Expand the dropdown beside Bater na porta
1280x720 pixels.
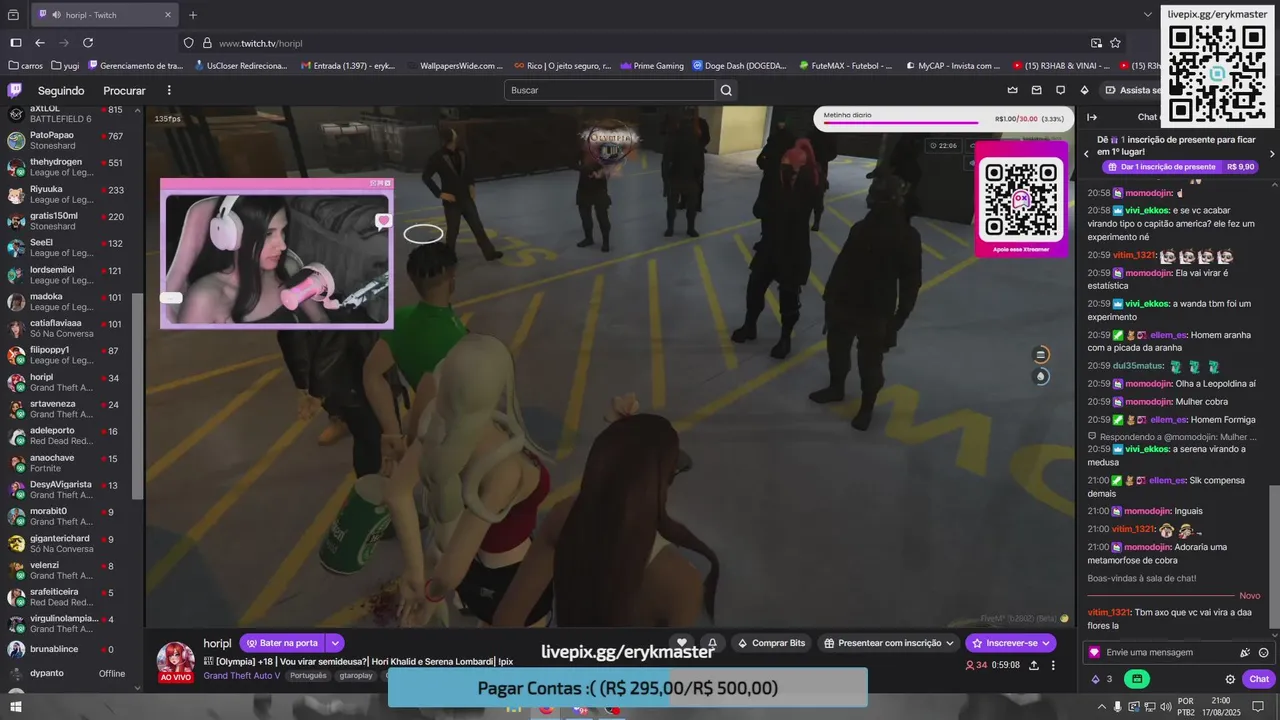336,643
